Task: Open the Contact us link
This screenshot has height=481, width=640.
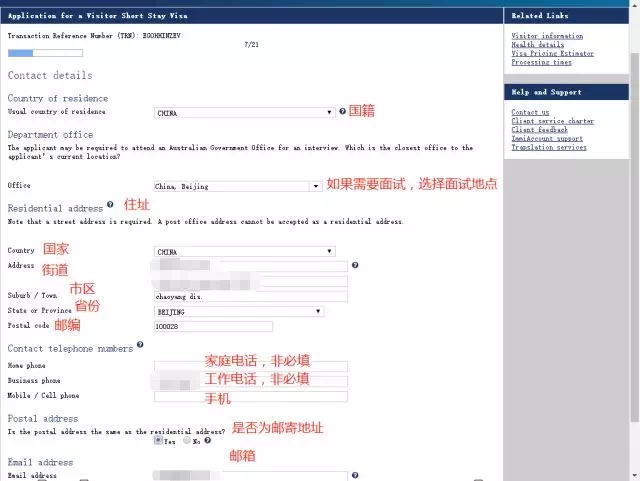Action: [530, 113]
